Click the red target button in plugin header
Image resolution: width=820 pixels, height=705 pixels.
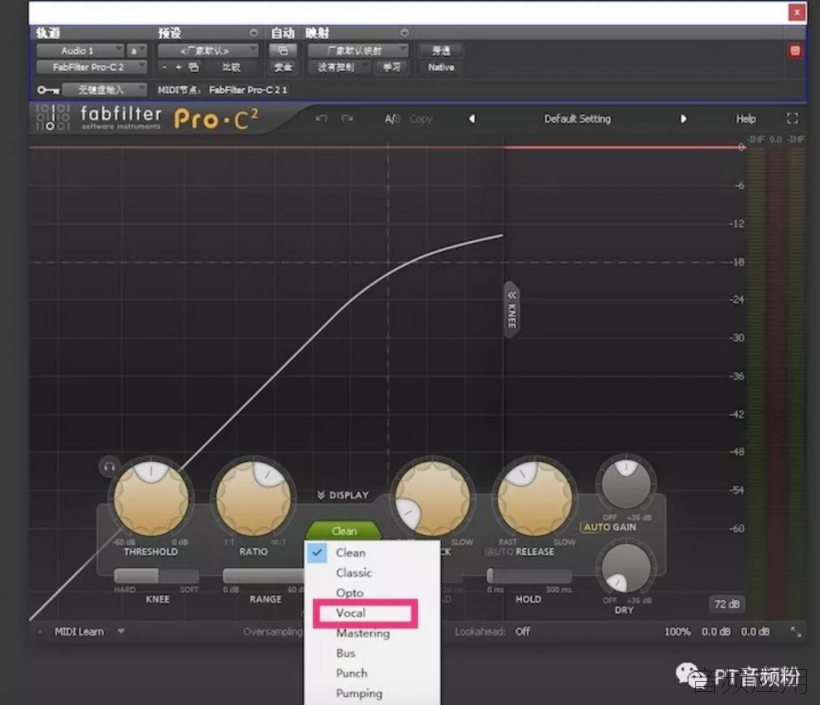click(795, 51)
